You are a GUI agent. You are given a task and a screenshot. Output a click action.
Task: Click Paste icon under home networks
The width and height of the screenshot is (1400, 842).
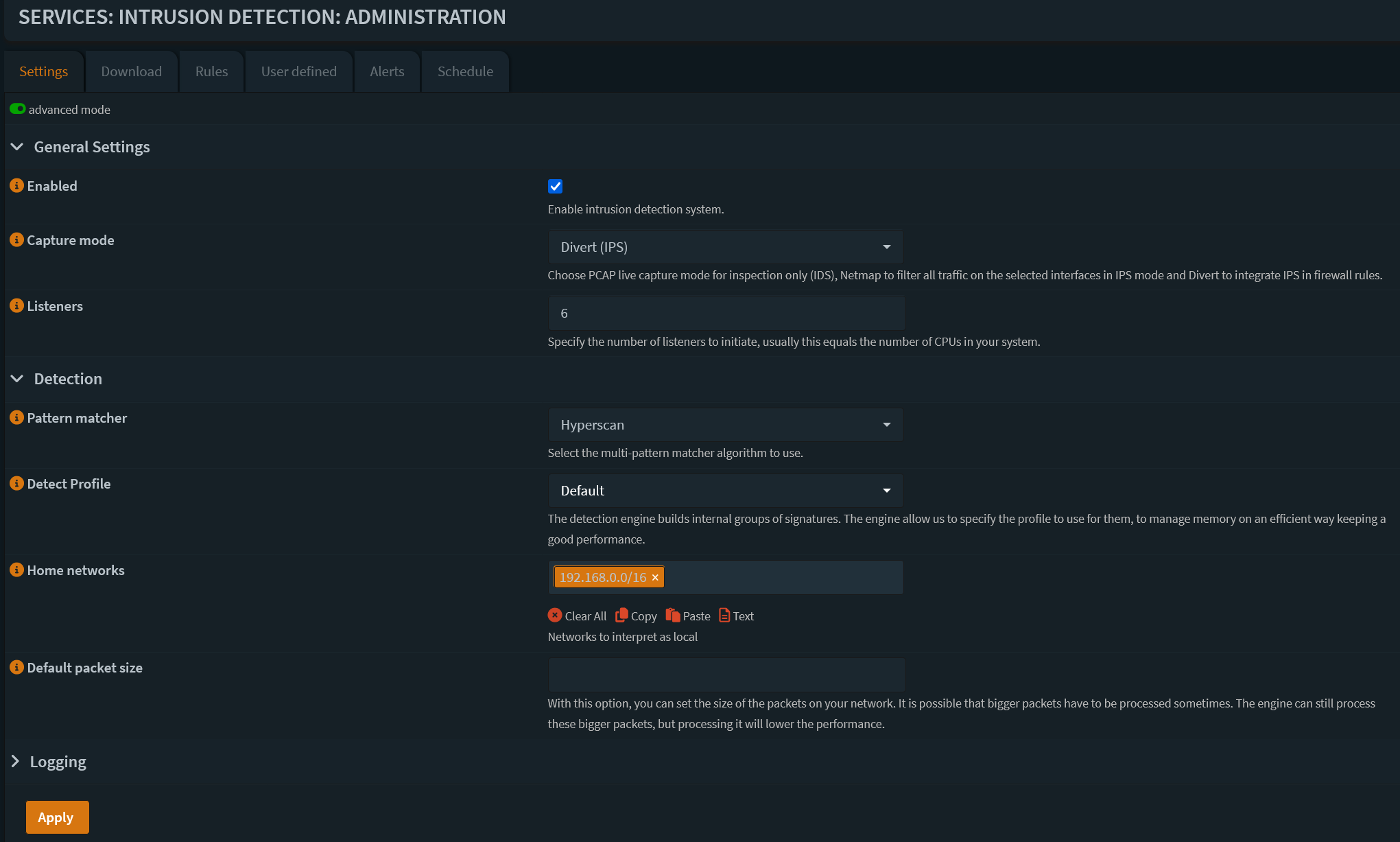(673, 616)
